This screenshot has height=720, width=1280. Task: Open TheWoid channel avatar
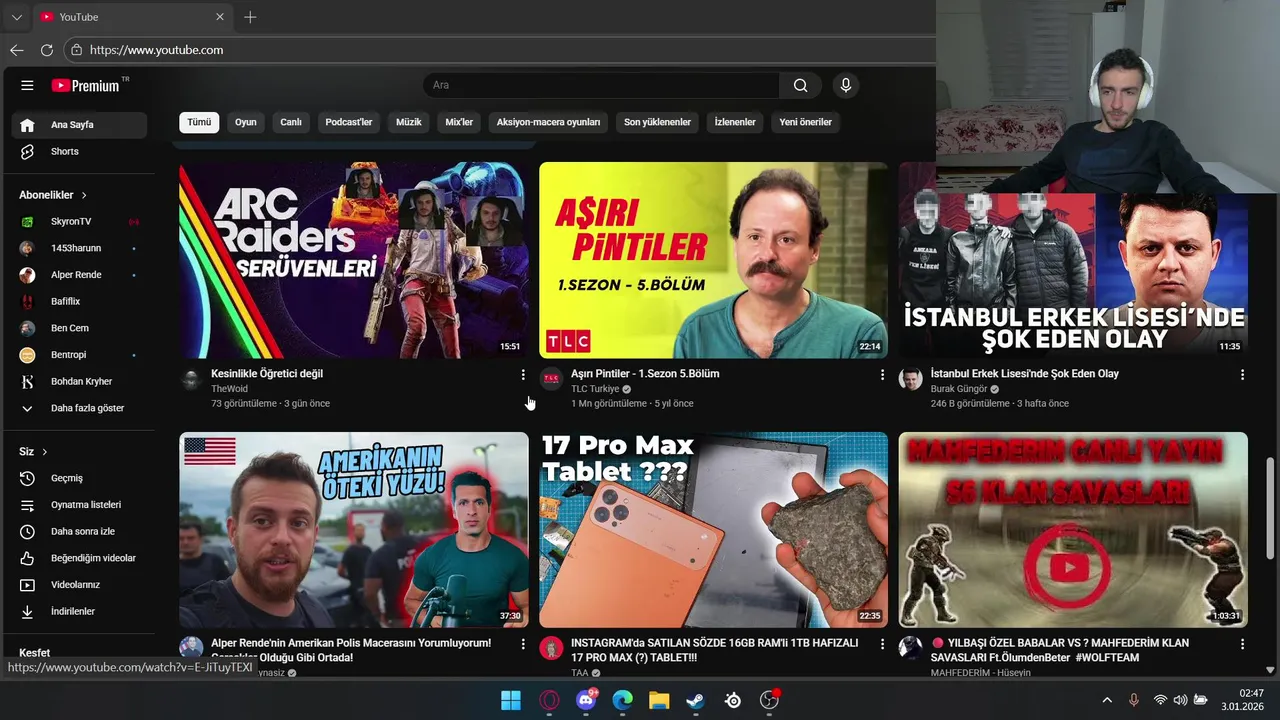tap(191, 379)
